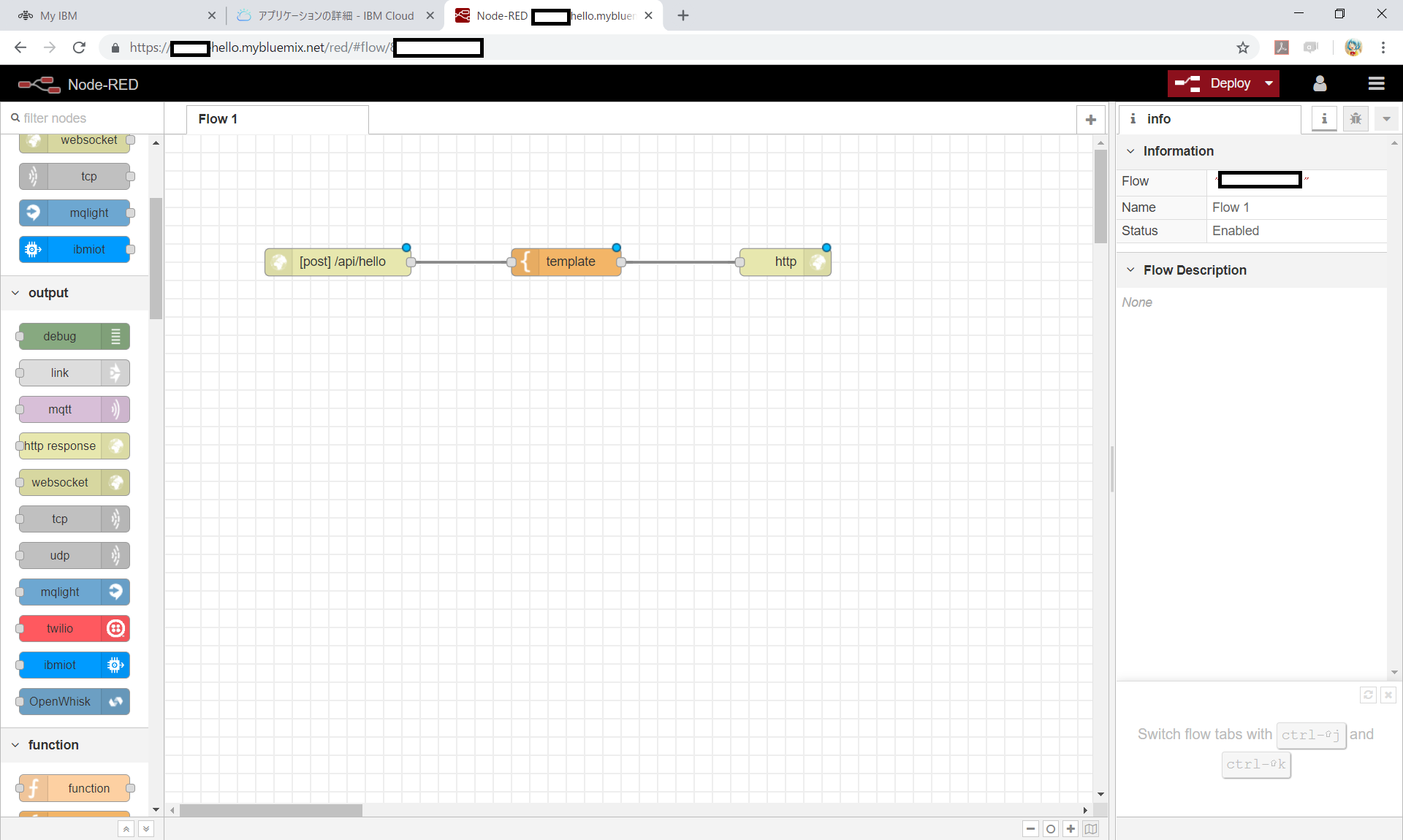Add a new flow with the plus button

coord(1090,119)
